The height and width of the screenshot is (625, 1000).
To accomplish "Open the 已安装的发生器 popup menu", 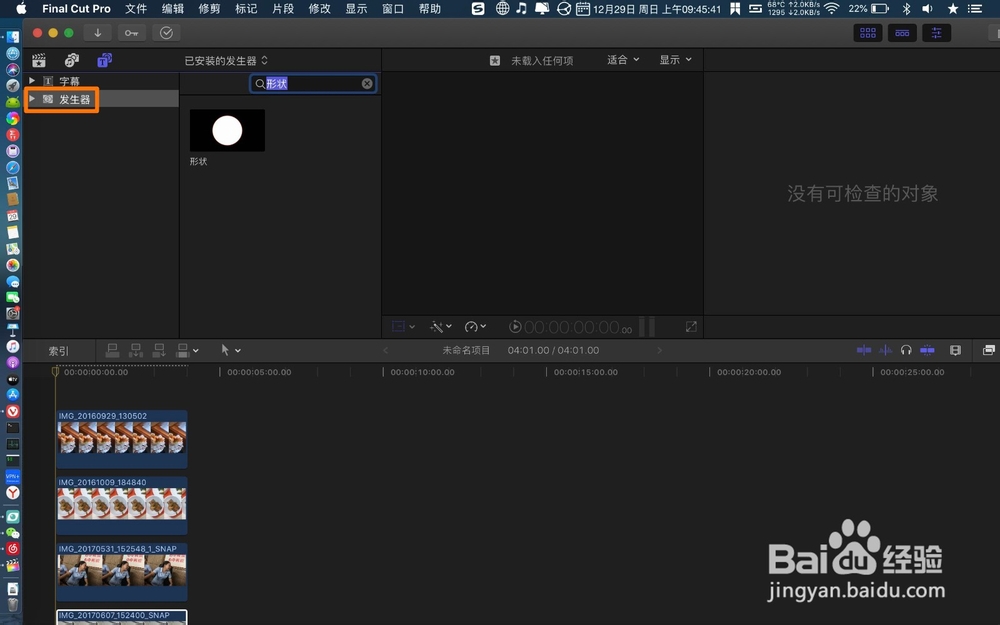I will point(226,61).
